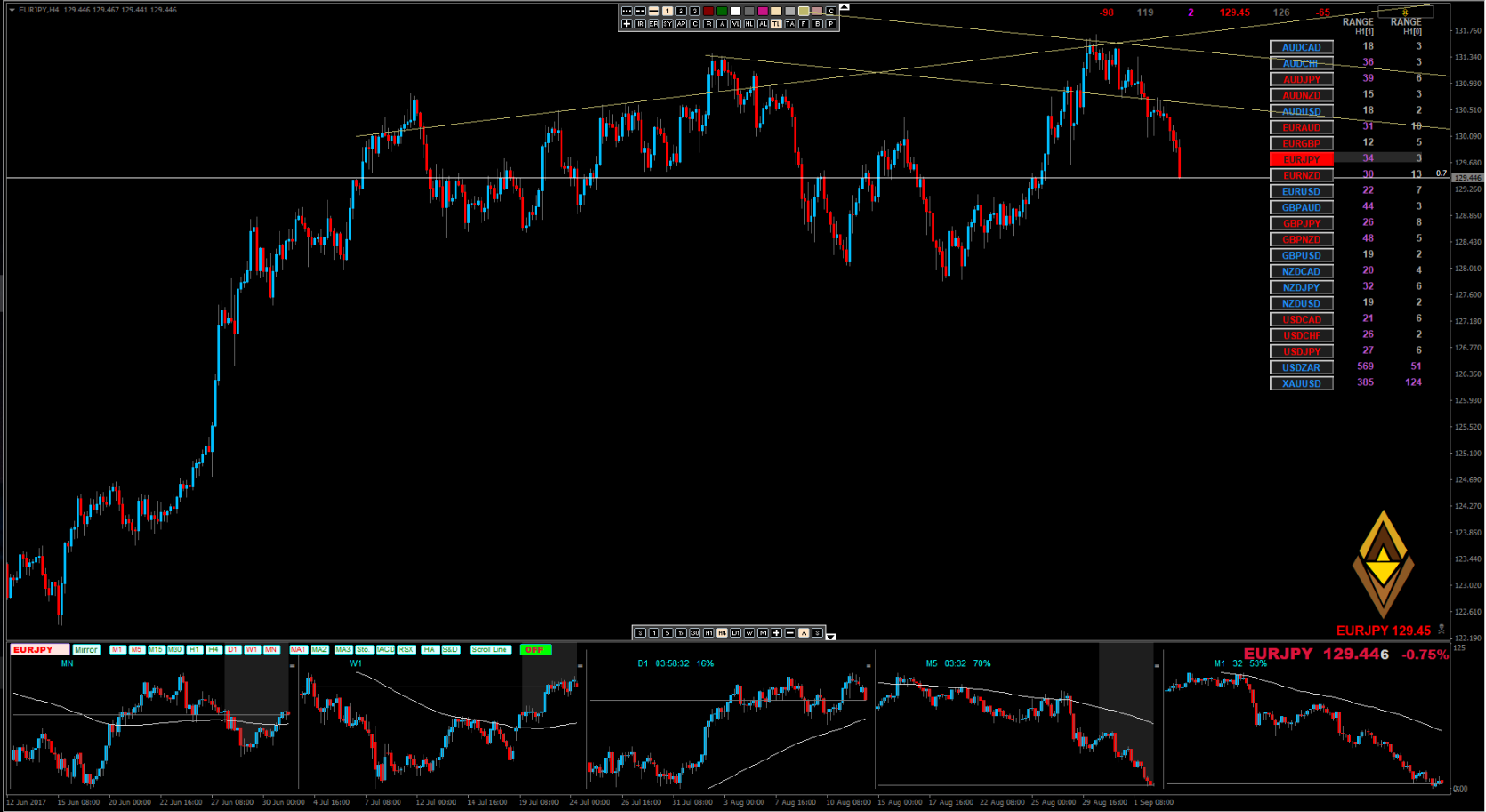The width and height of the screenshot is (1486, 812).
Task: Switch chart to 15-minute in bottom toolbar
Action: point(681,633)
